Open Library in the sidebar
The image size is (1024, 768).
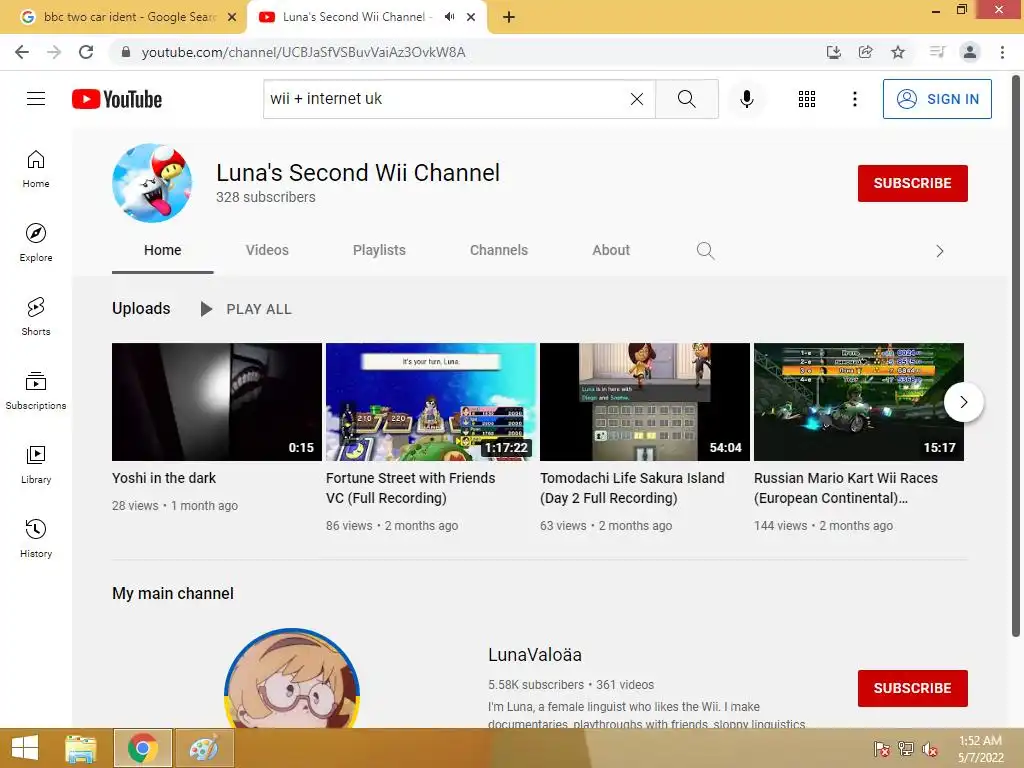(36, 464)
